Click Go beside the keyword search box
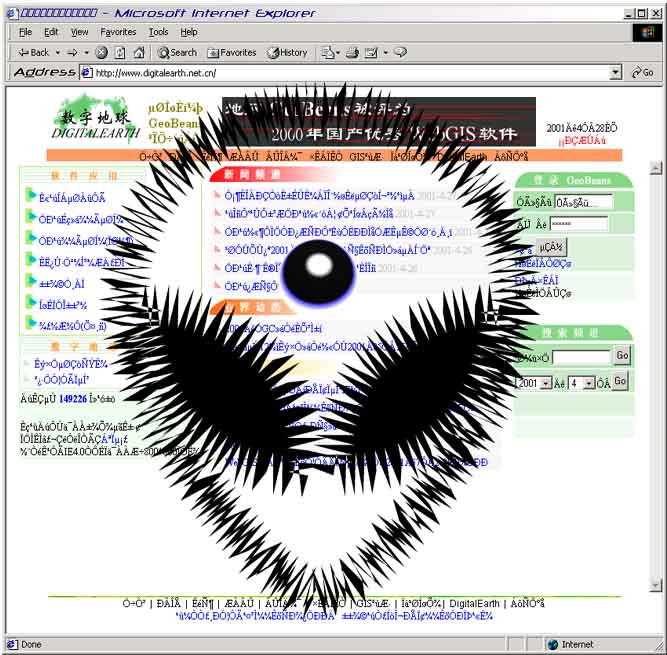The width and height of the screenshot is (667, 655). (621, 356)
